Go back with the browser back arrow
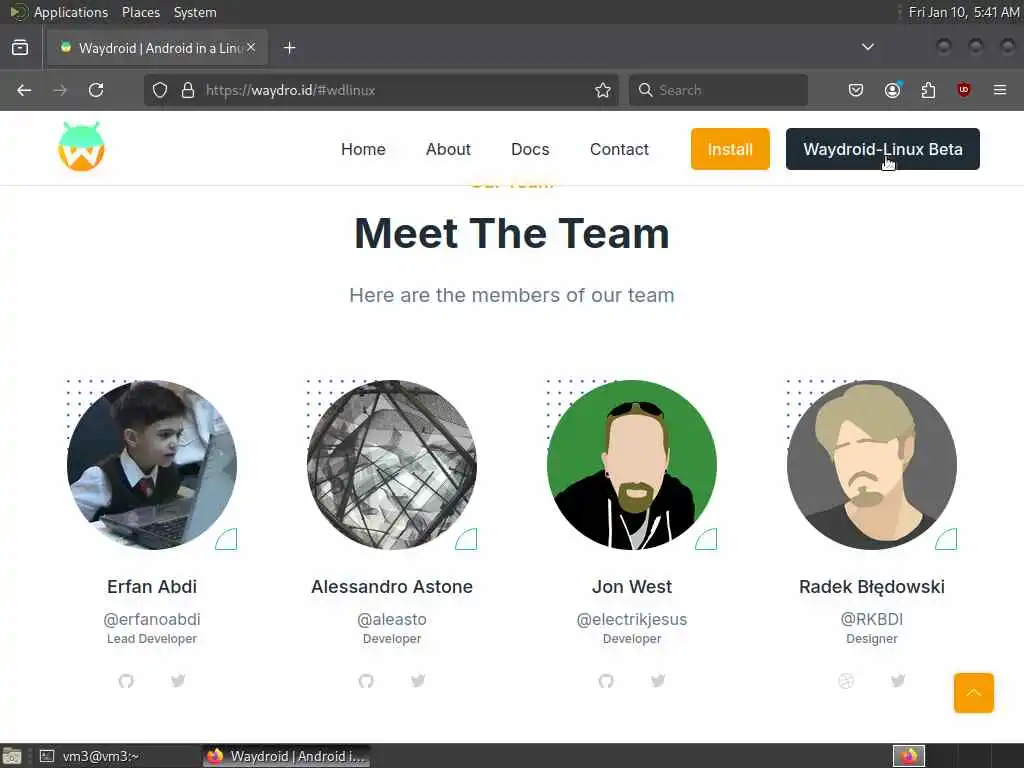This screenshot has height=768, width=1024. [24, 90]
